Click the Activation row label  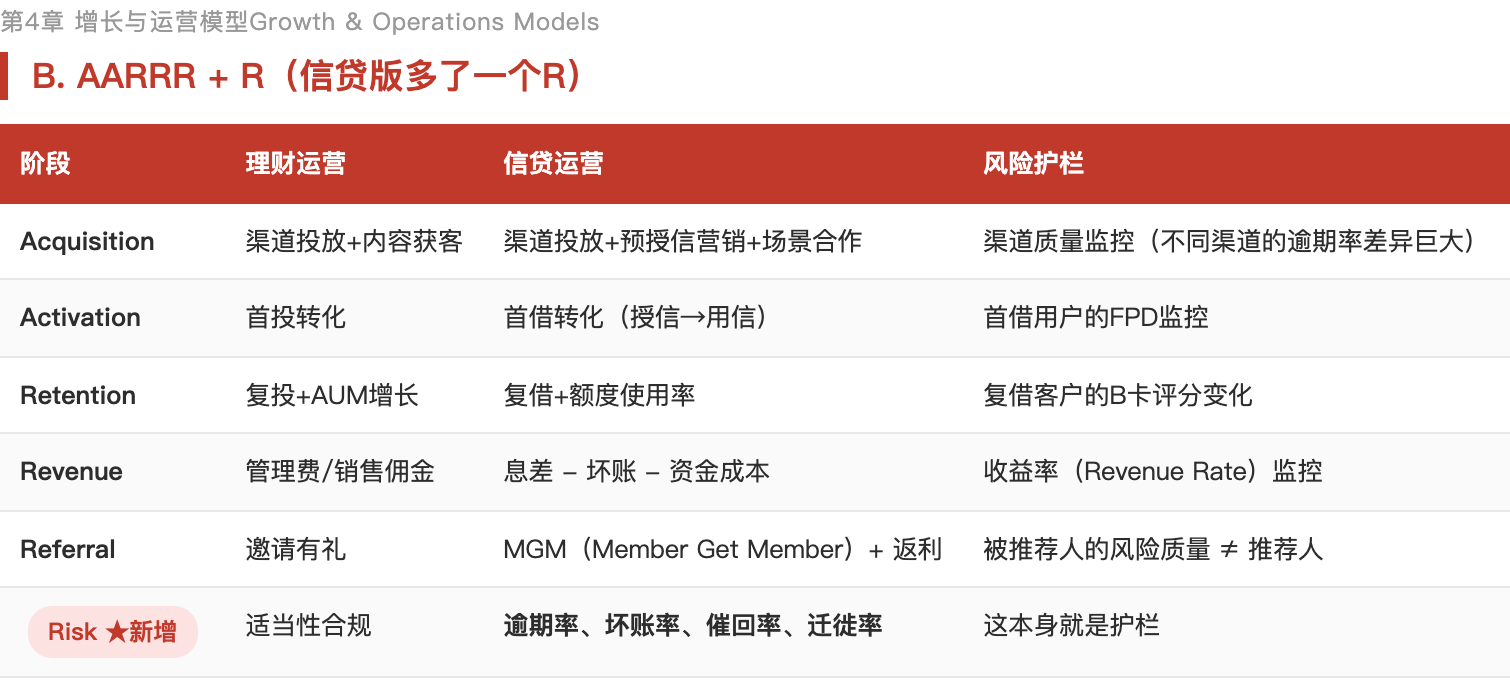click(80, 318)
